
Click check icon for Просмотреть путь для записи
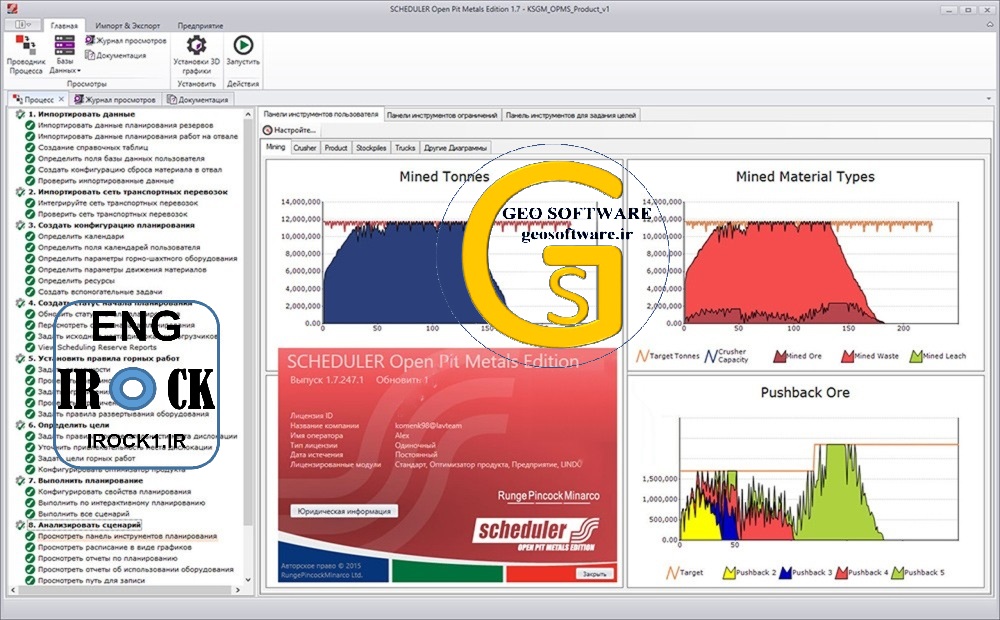[30, 580]
